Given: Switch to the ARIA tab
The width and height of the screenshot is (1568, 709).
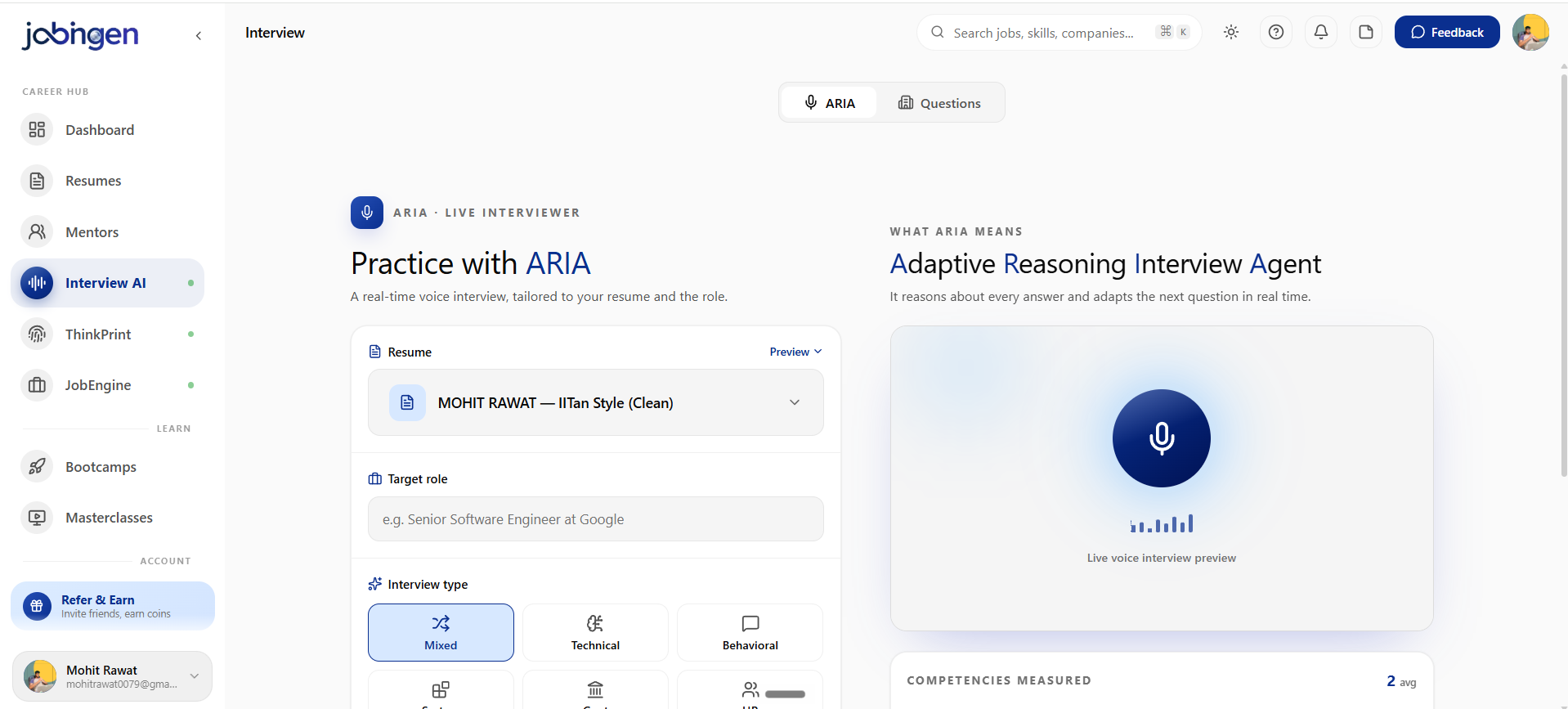Looking at the screenshot, I should point(830,103).
